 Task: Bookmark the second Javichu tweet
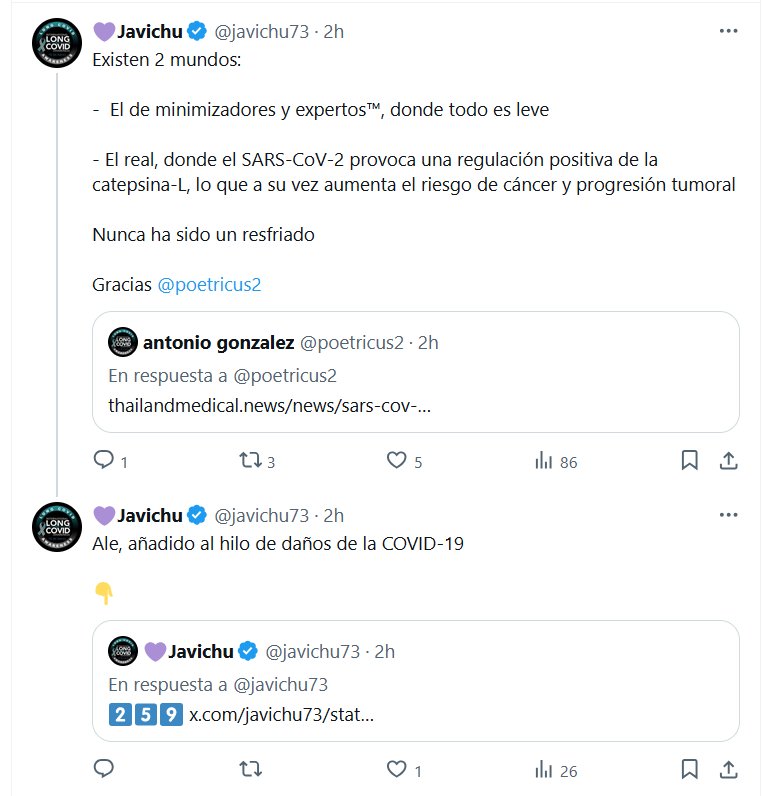(x=689, y=769)
